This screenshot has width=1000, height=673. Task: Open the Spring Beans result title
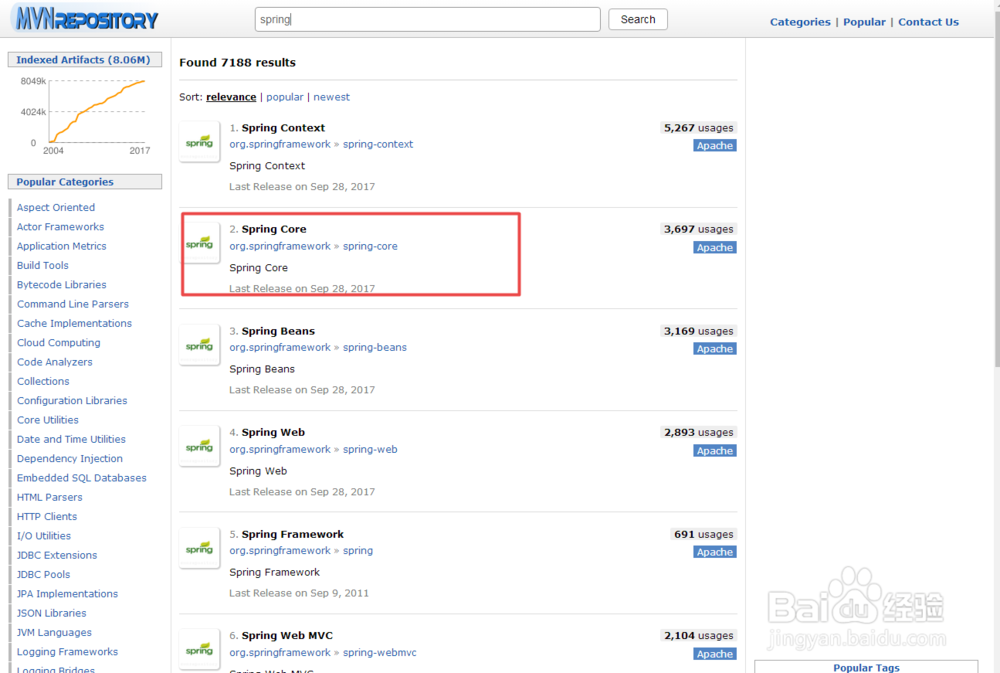point(278,331)
